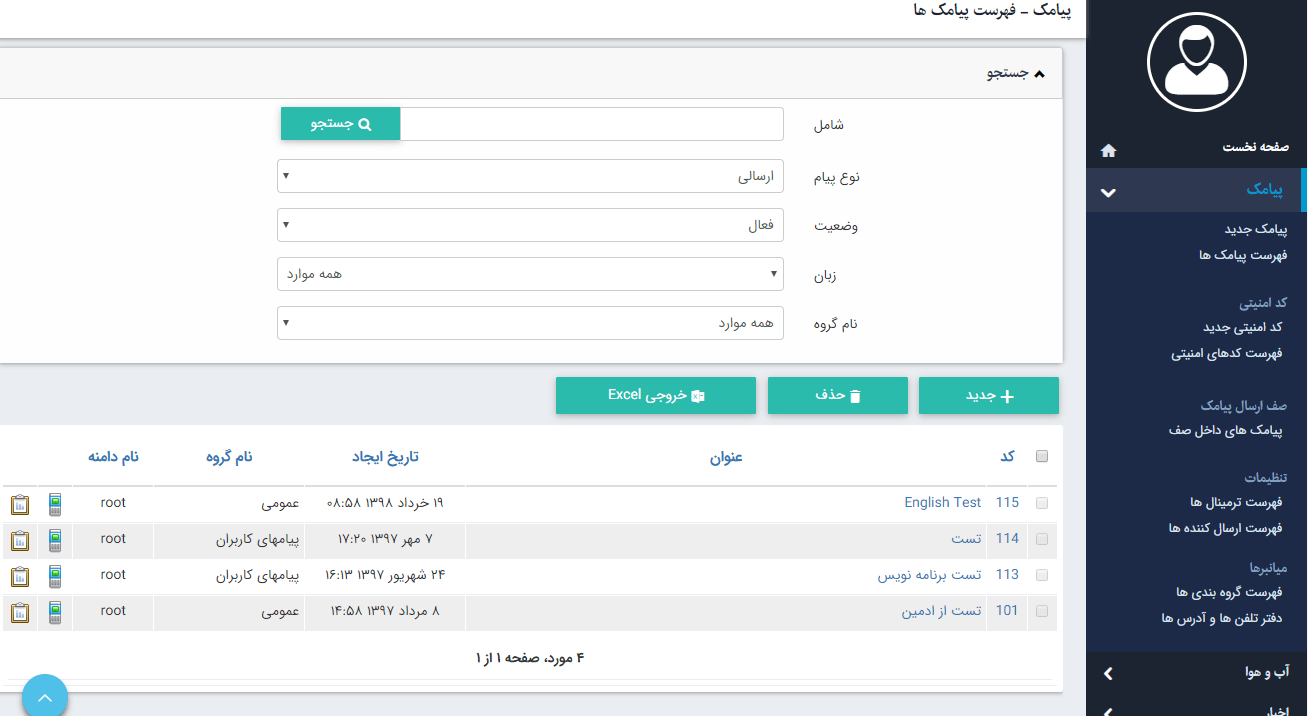Click the clipboard icon in row 115
This screenshot has height=716, width=1308.
(x=20, y=504)
